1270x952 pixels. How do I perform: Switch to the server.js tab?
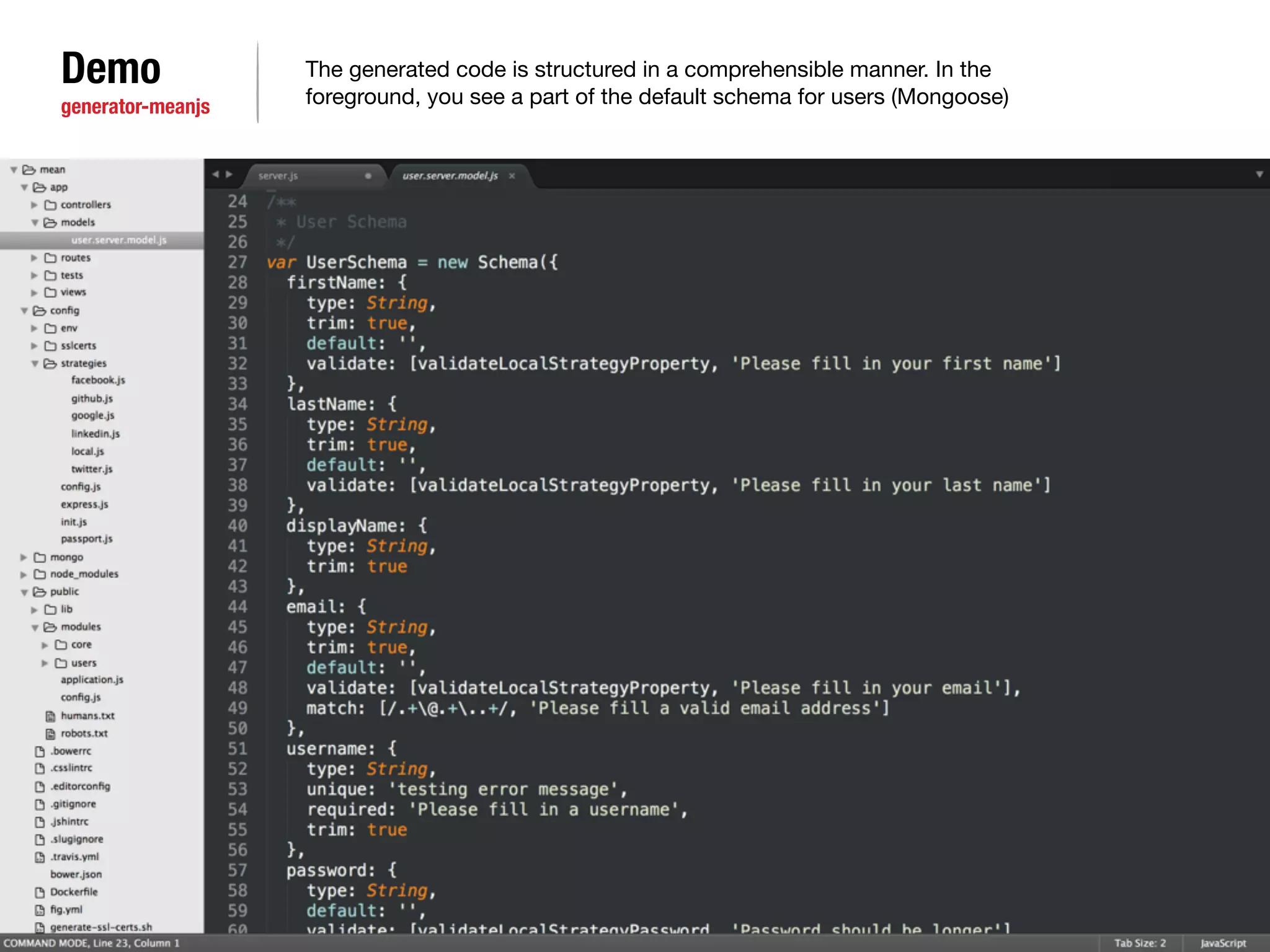[x=278, y=176]
